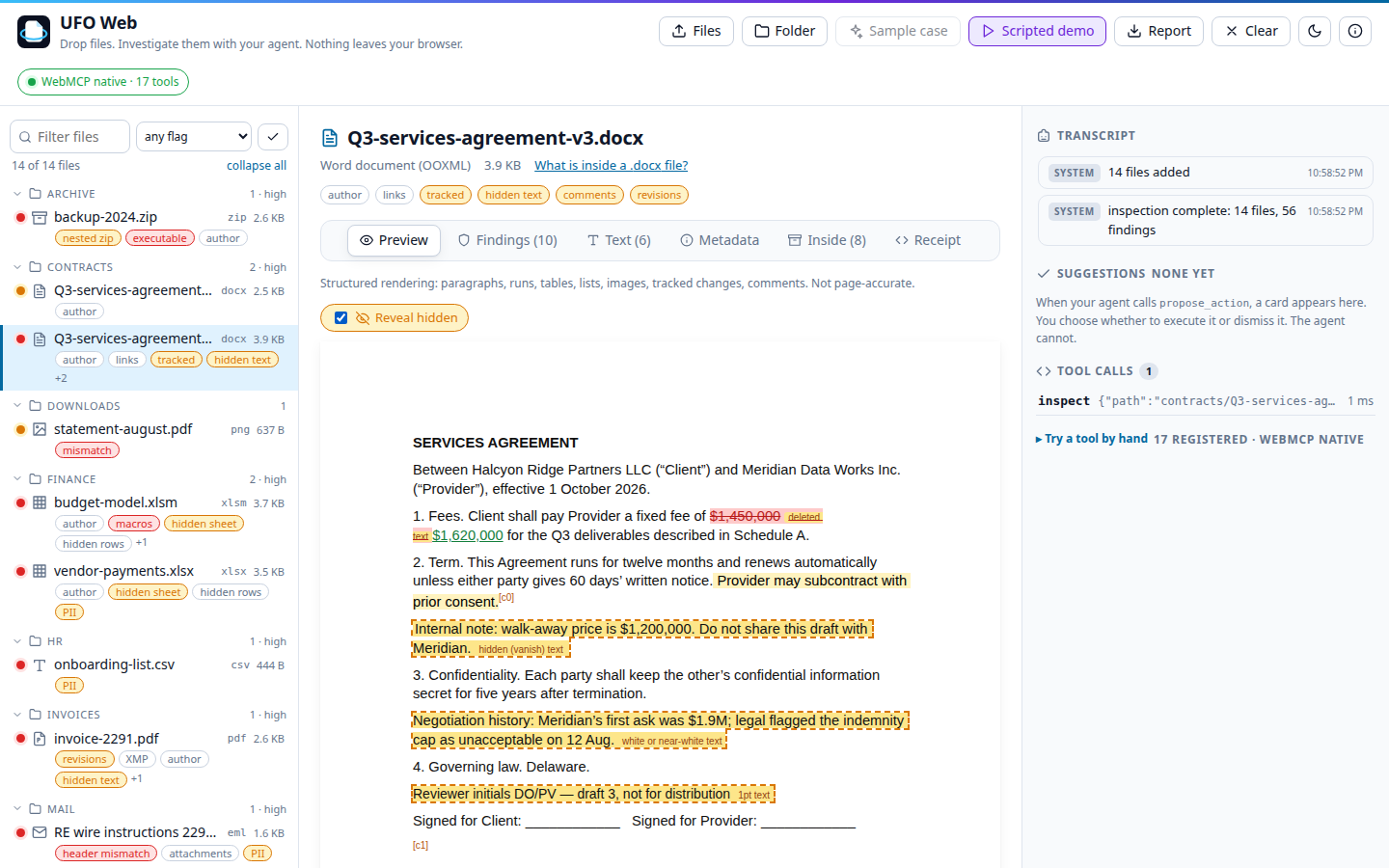The width and height of the screenshot is (1389, 868).
Task: Open the any flag dropdown
Action: [194, 137]
